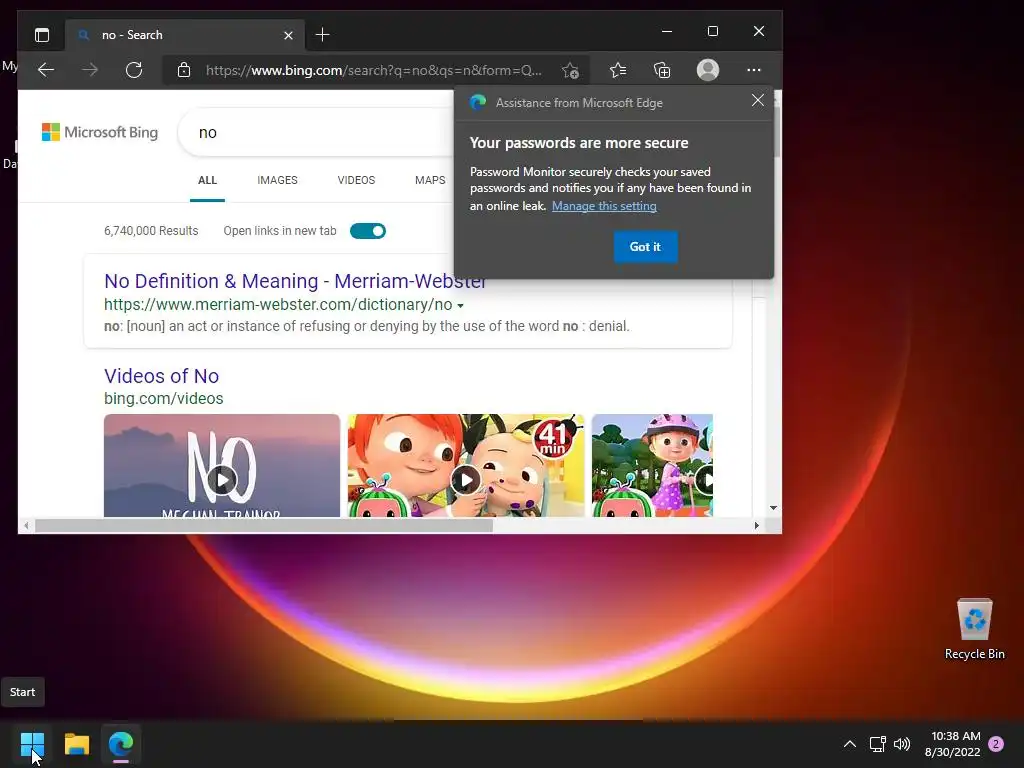The width and height of the screenshot is (1024, 768).
Task: Open Manage this setting link
Action: pos(604,206)
